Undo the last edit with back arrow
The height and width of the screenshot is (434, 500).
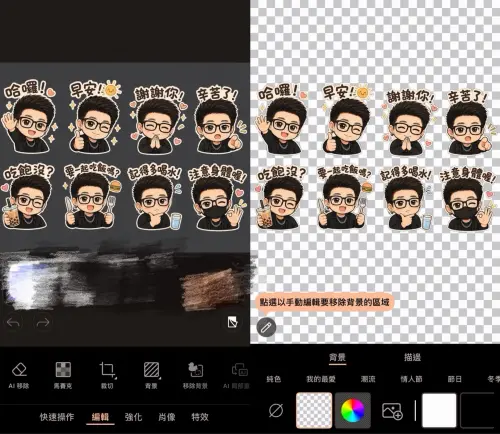tap(13, 322)
